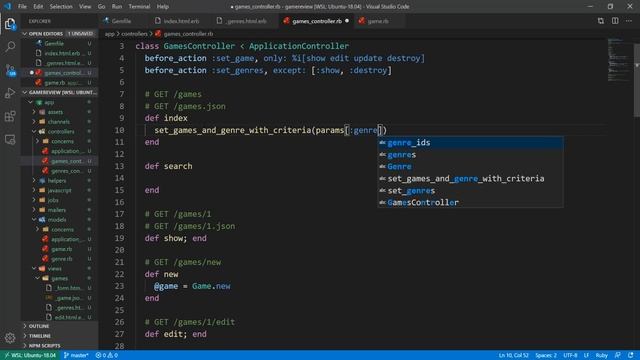Click the WSL: Ubuntu-18.04 remote indicator
The height and width of the screenshot is (360, 640).
click(x=30, y=355)
